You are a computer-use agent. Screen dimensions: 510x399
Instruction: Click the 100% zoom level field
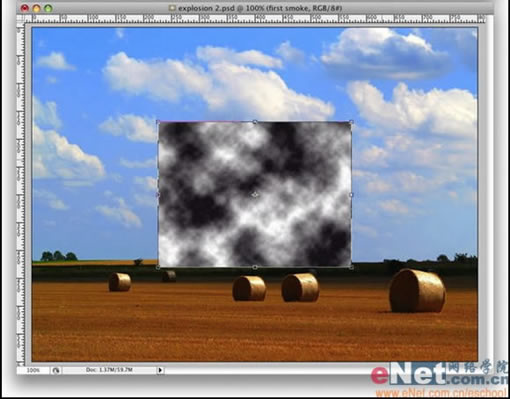coord(33,370)
